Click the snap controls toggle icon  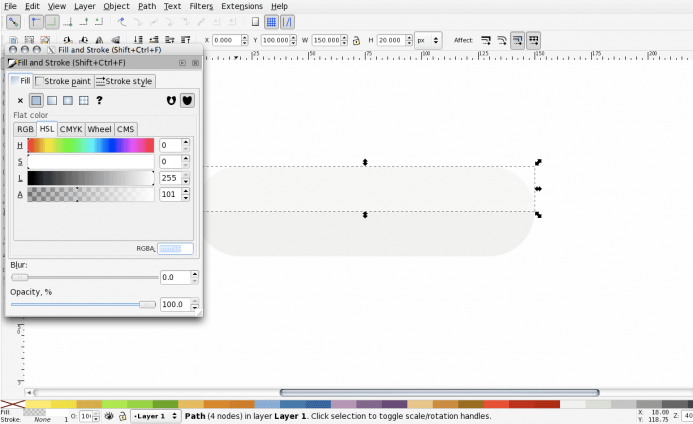[13, 22]
